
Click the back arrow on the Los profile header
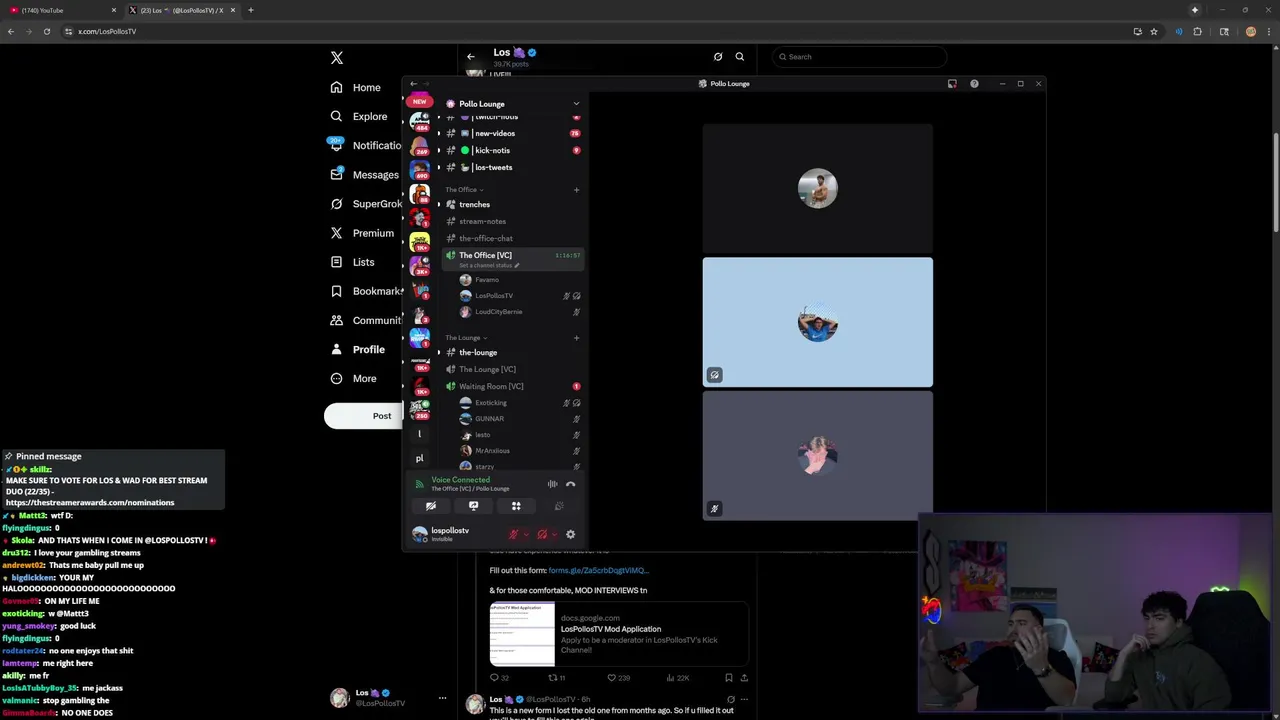[471, 57]
